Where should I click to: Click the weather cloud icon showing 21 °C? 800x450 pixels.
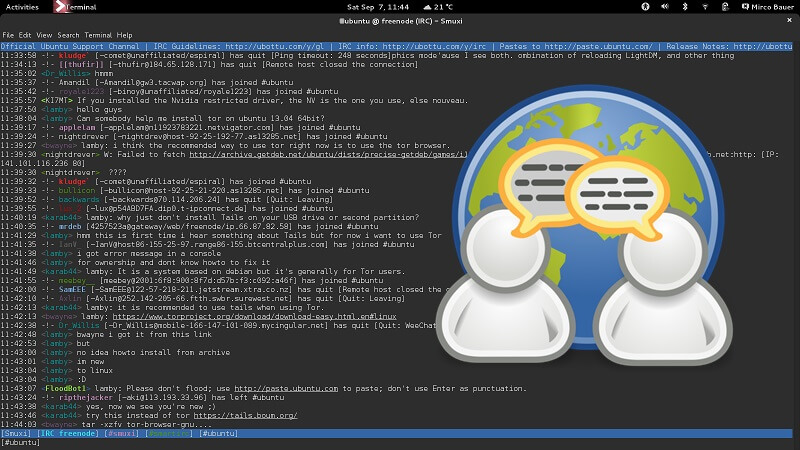(x=428, y=7)
